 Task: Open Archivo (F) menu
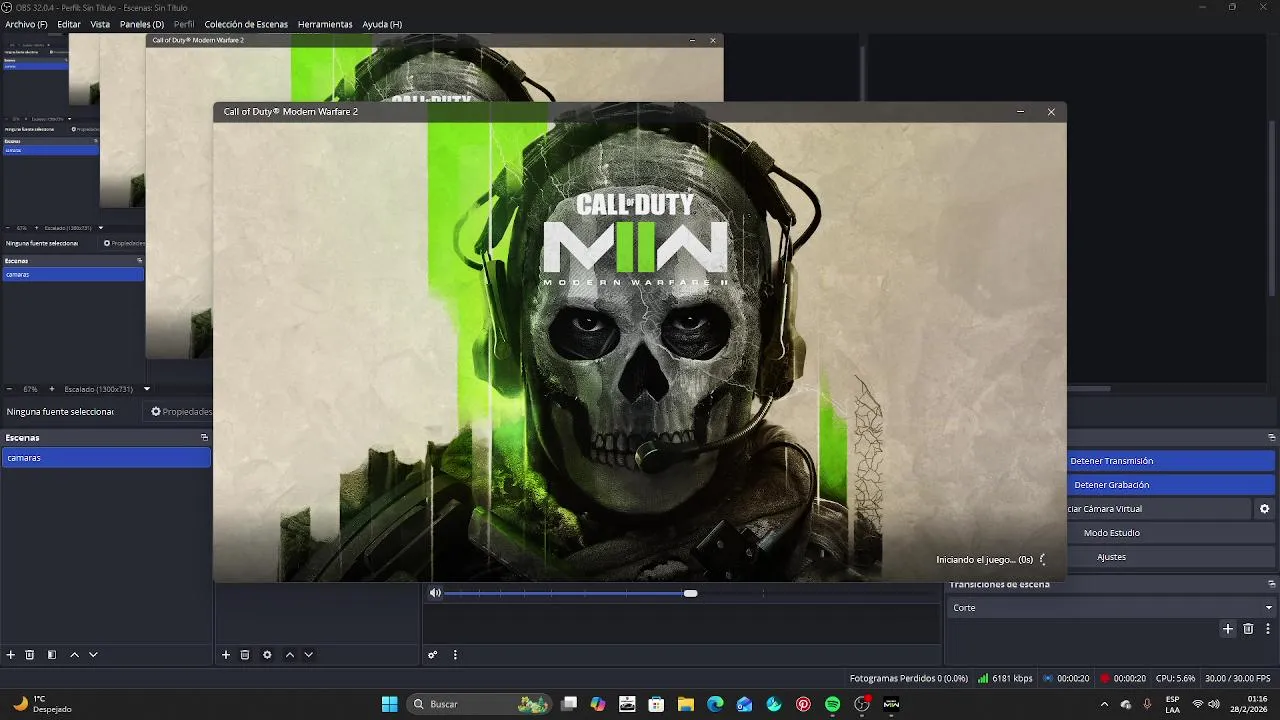(26, 24)
